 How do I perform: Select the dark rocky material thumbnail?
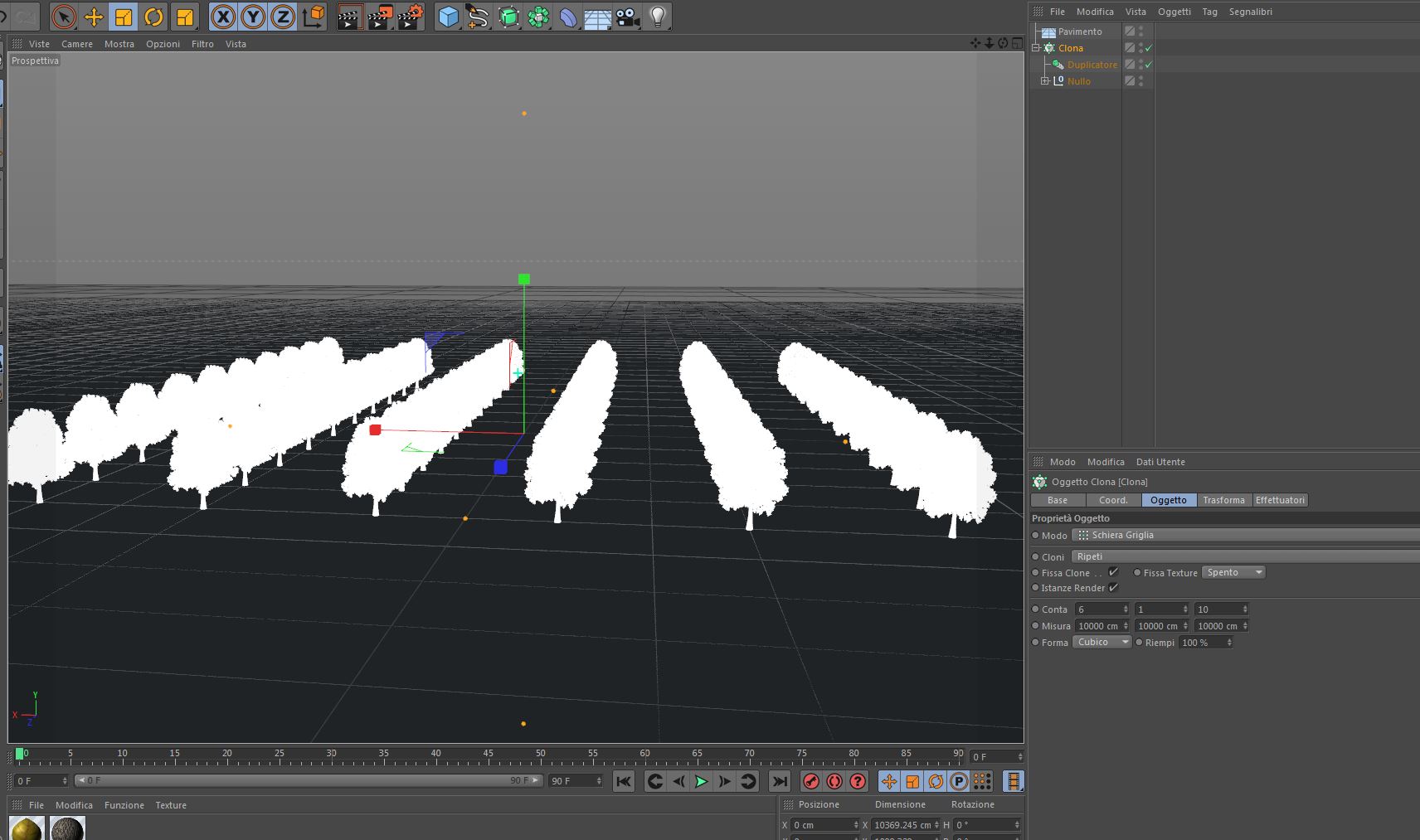tap(67, 828)
